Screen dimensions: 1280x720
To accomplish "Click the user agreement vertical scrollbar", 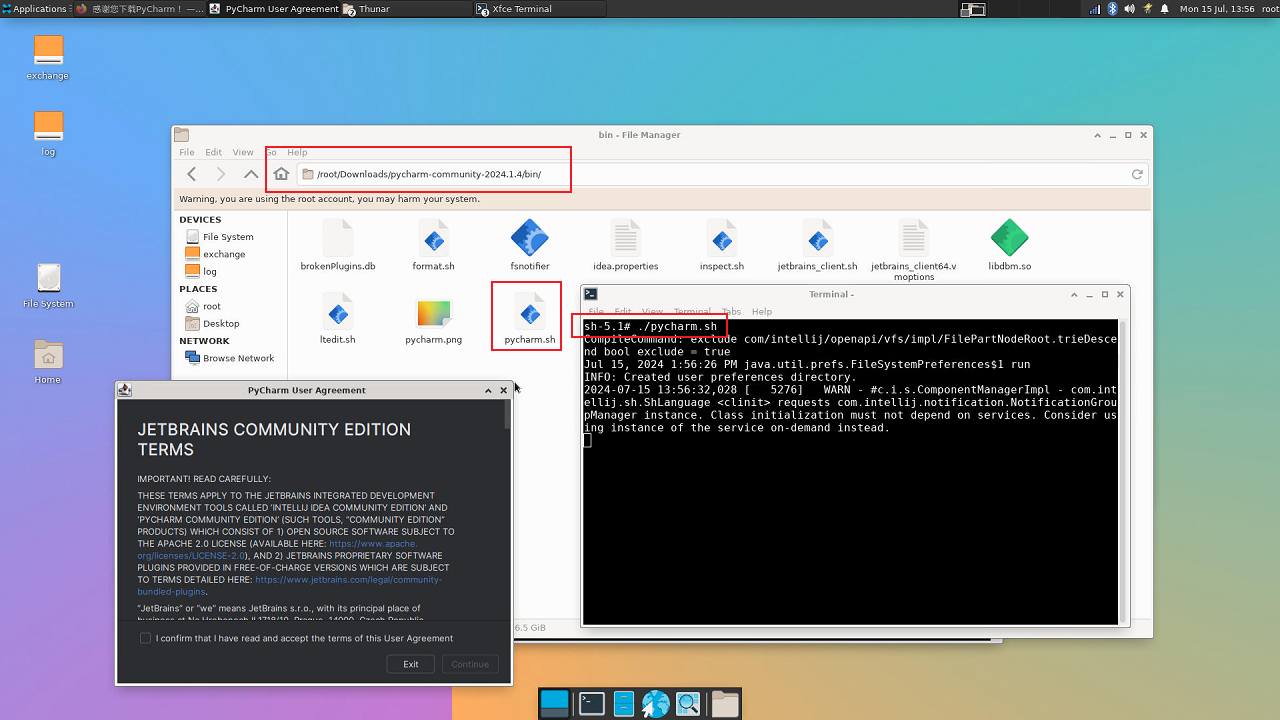I will [x=507, y=415].
